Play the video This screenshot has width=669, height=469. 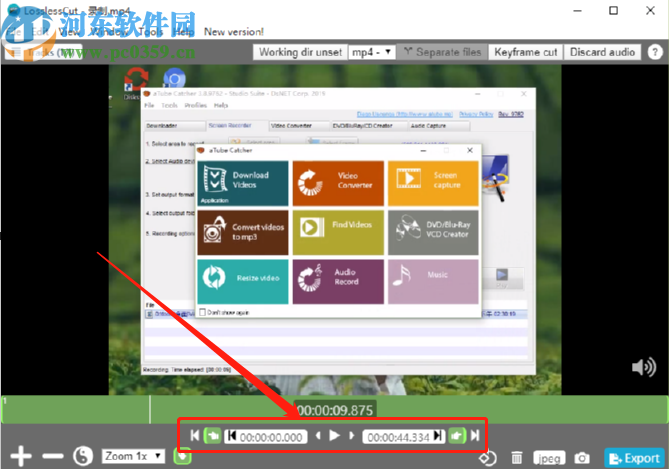[x=334, y=436]
